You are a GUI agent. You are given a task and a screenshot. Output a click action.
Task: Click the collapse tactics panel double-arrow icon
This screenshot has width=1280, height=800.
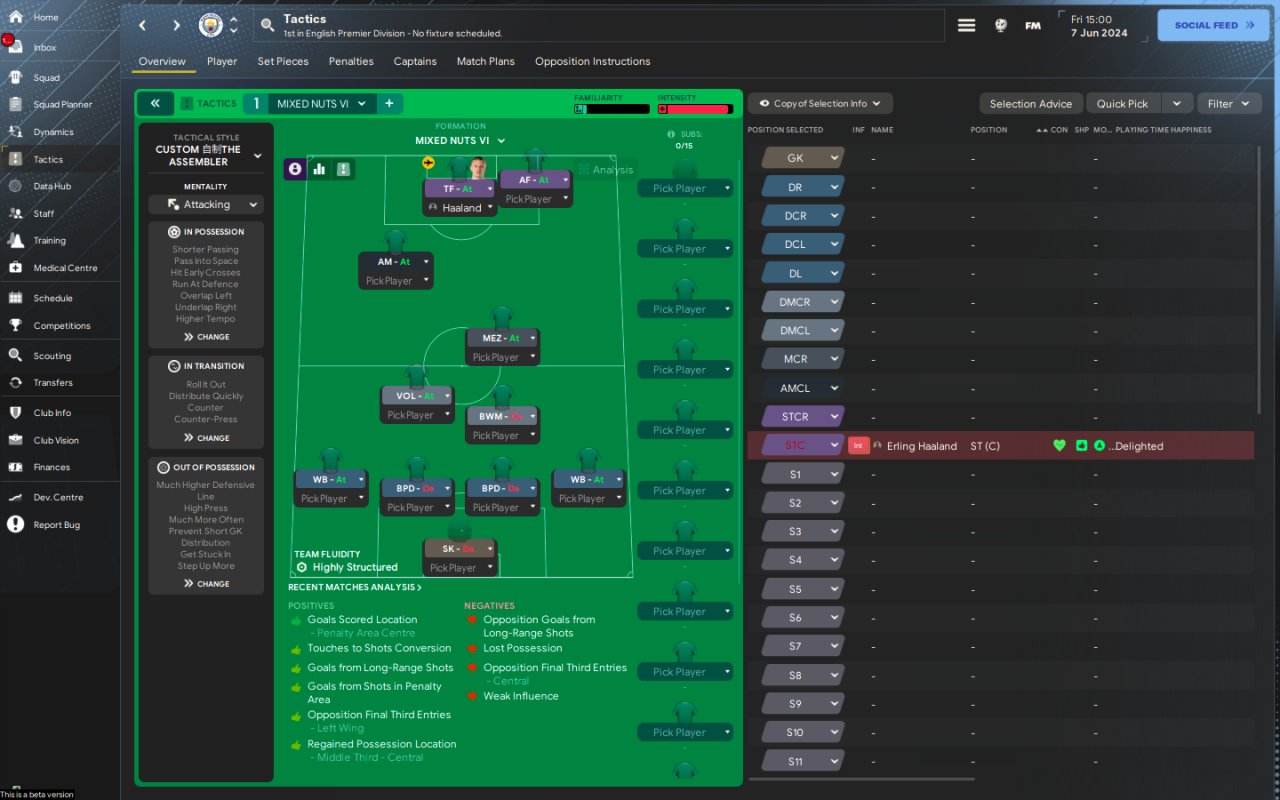155,103
